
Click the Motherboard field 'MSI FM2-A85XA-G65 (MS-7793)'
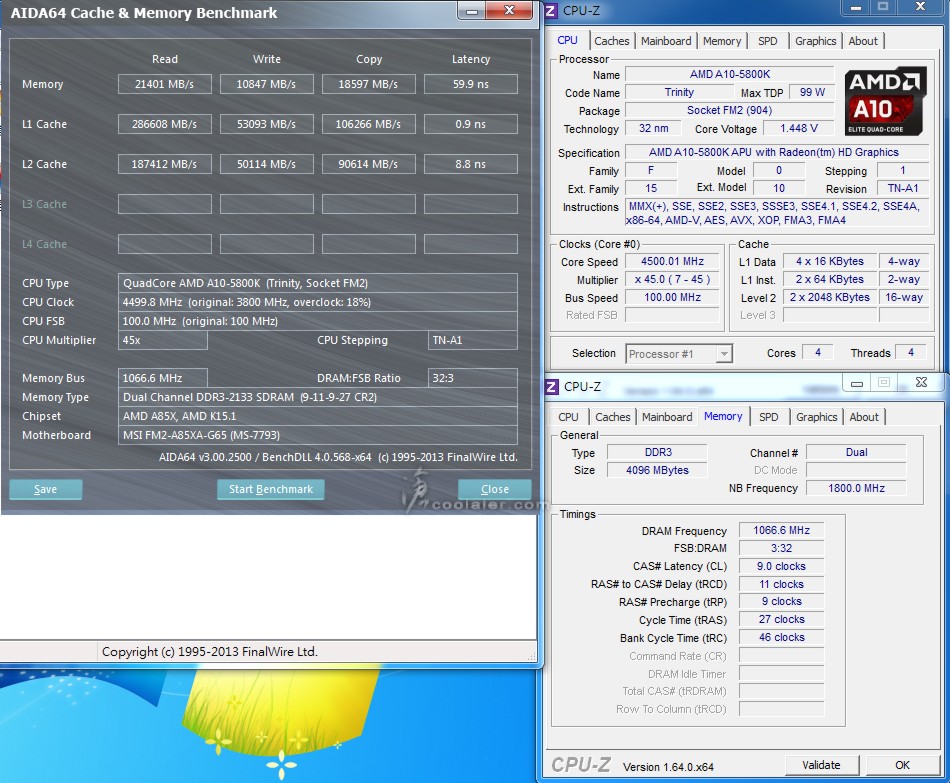click(317, 435)
